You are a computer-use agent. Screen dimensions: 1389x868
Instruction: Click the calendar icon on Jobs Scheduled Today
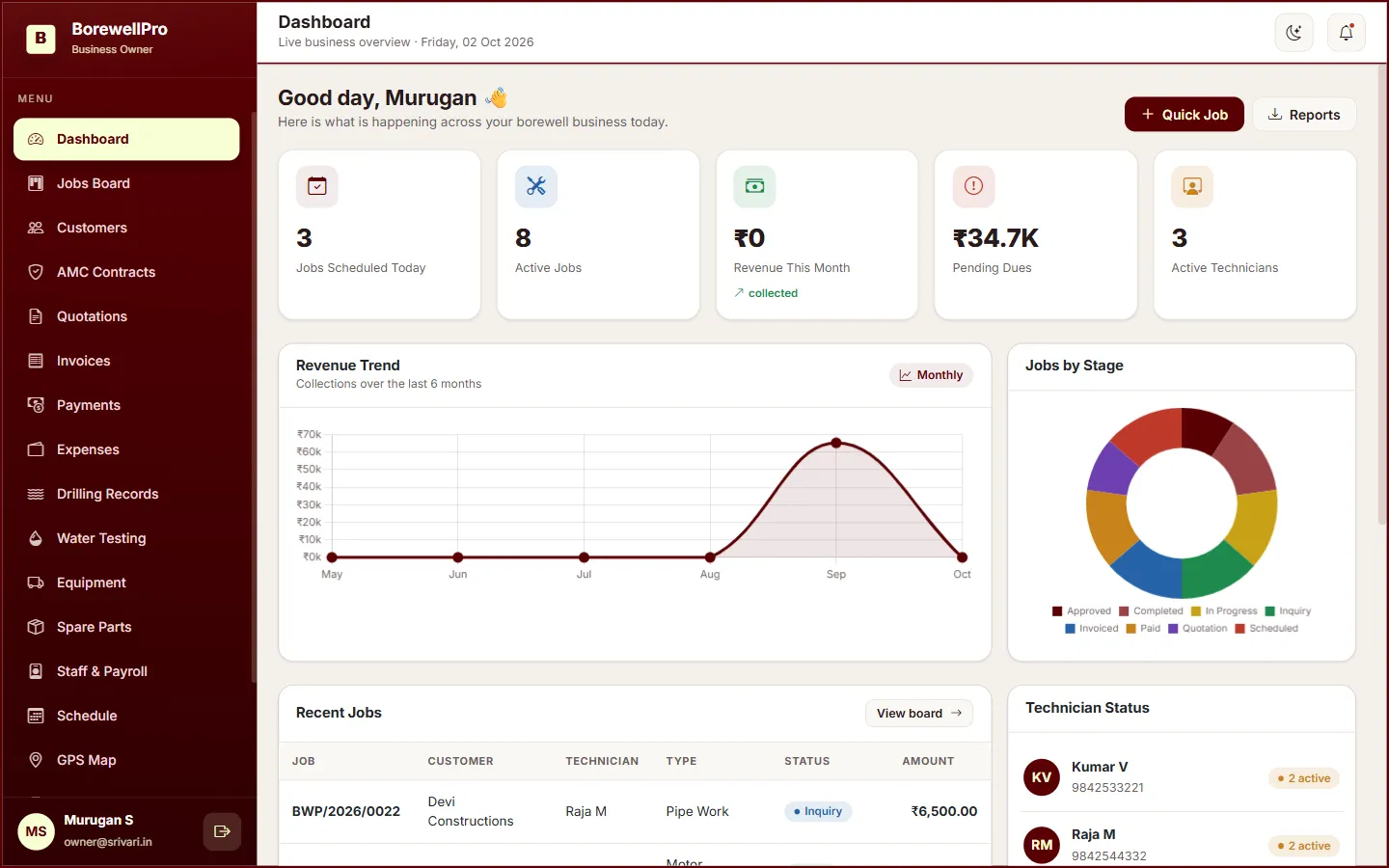317,186
